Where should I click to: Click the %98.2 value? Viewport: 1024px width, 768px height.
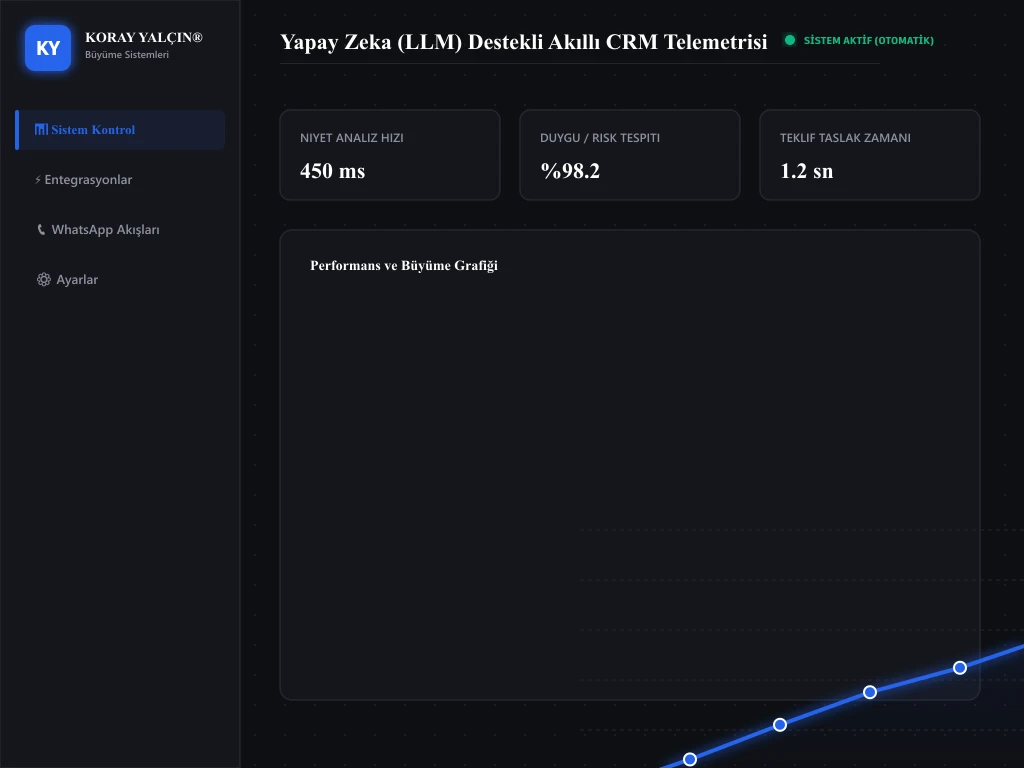point(570,171)
